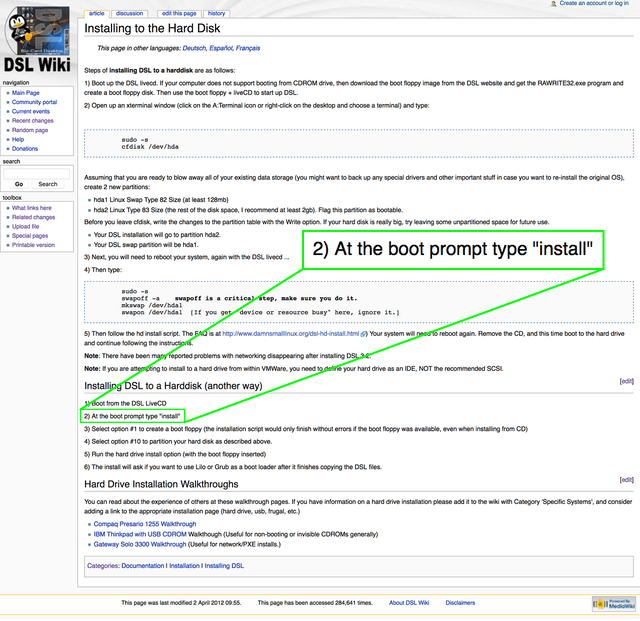Switch to the history tab
Image resolution: width=640 pixels, height=621 pixels.
(x=216, y=14)
